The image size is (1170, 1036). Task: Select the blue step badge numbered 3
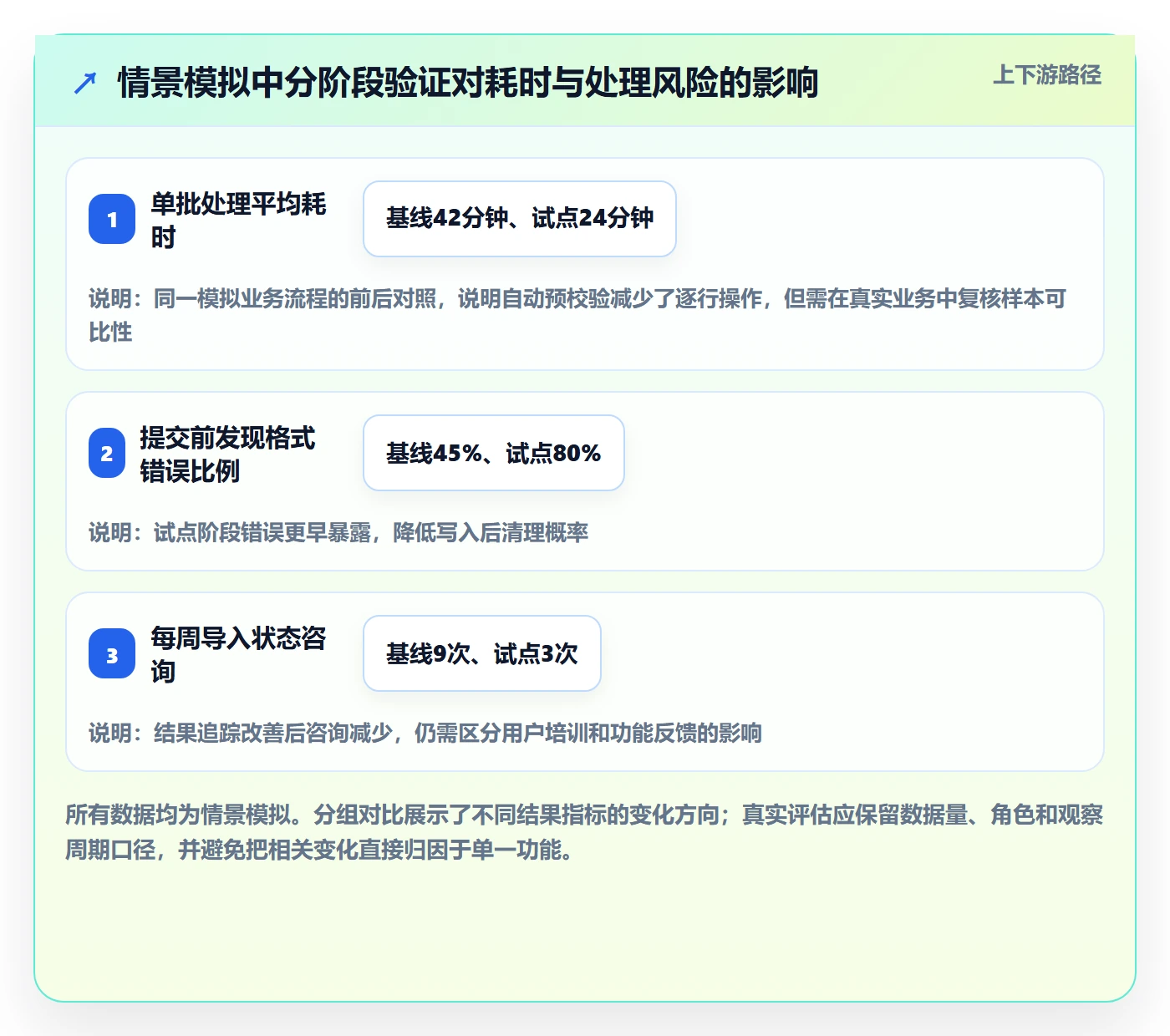coord(112,653)
